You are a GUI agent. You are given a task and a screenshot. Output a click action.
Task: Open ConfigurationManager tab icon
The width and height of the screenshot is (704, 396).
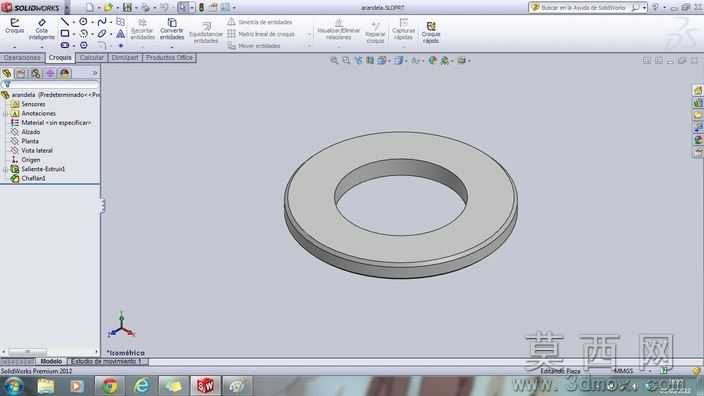coord(35,73)
